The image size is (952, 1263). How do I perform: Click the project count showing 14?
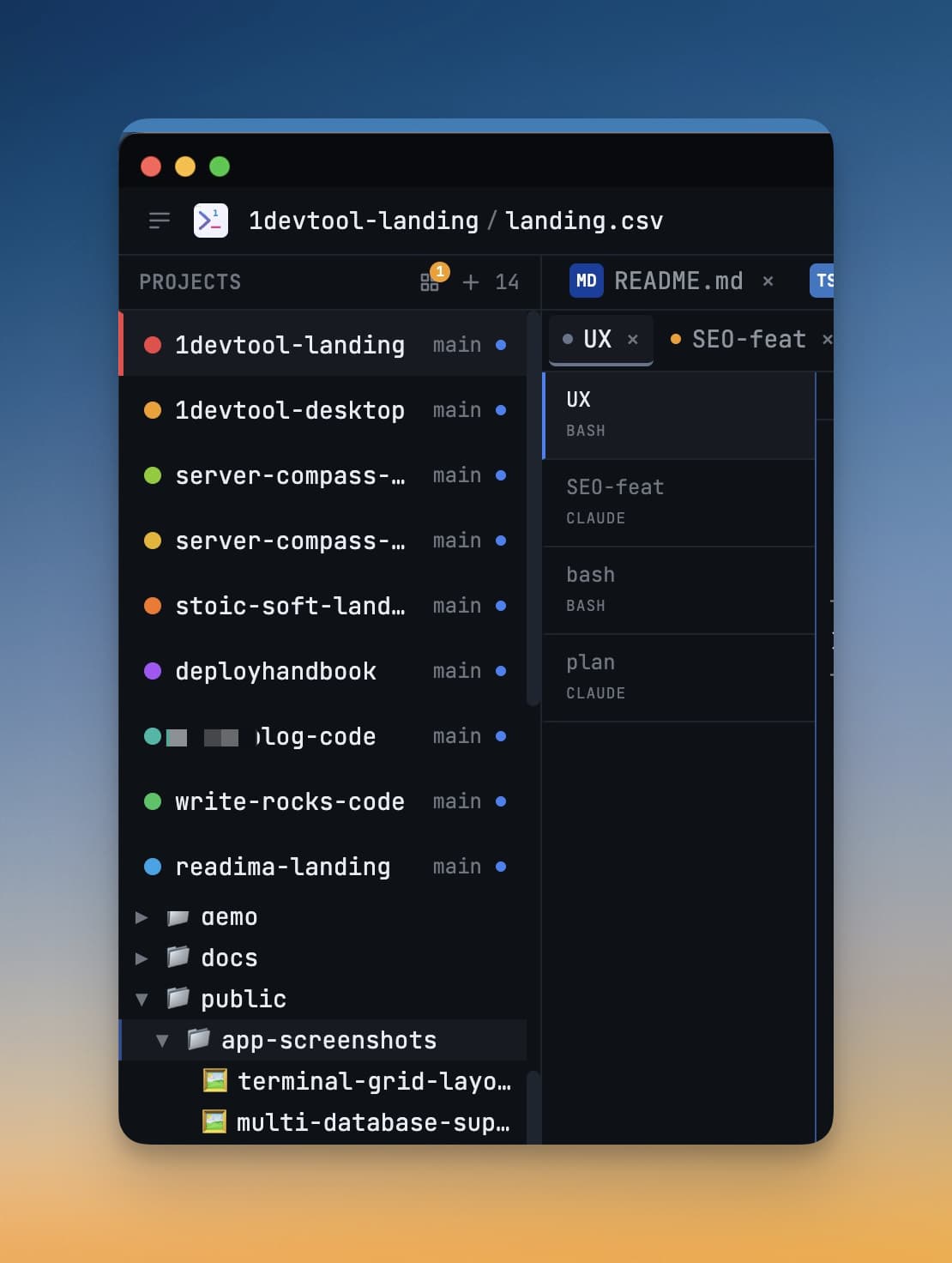[x=508, y=282]
